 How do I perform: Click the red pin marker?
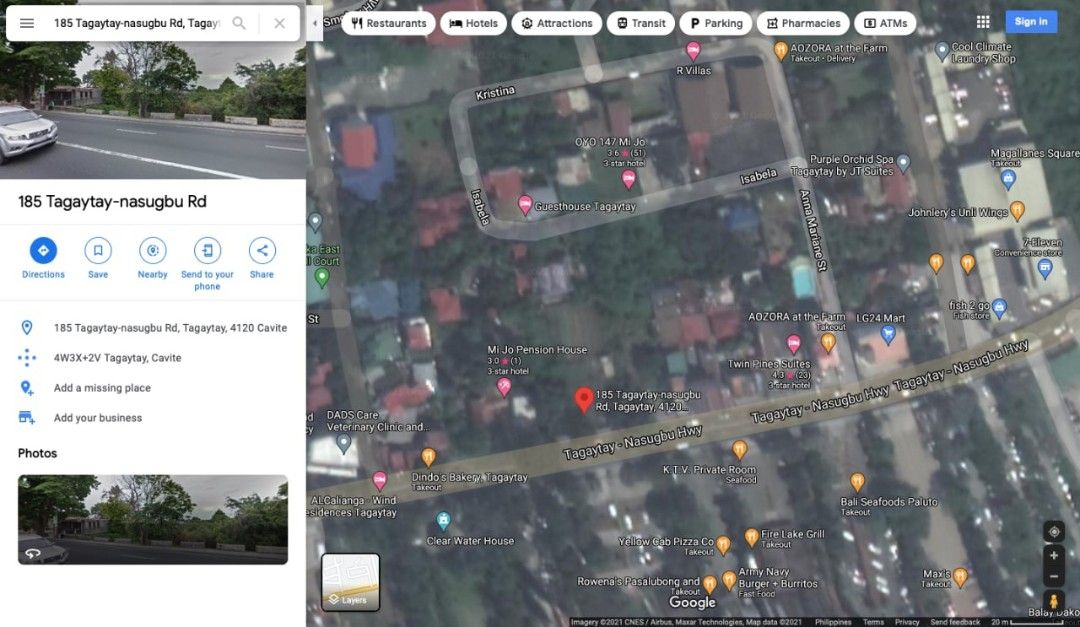tap(583, 400)
